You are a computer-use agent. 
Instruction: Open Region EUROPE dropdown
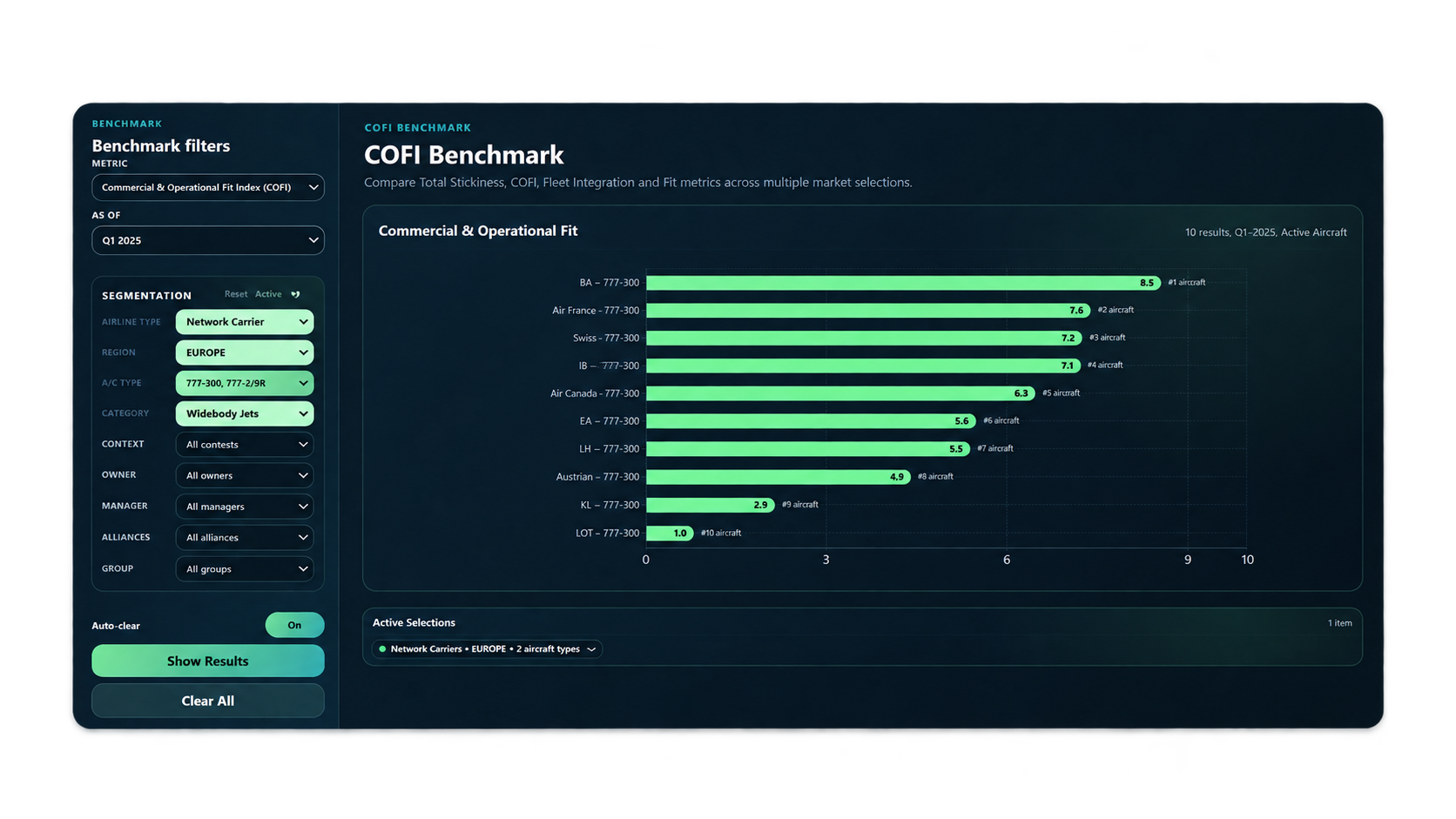point(245,352)
